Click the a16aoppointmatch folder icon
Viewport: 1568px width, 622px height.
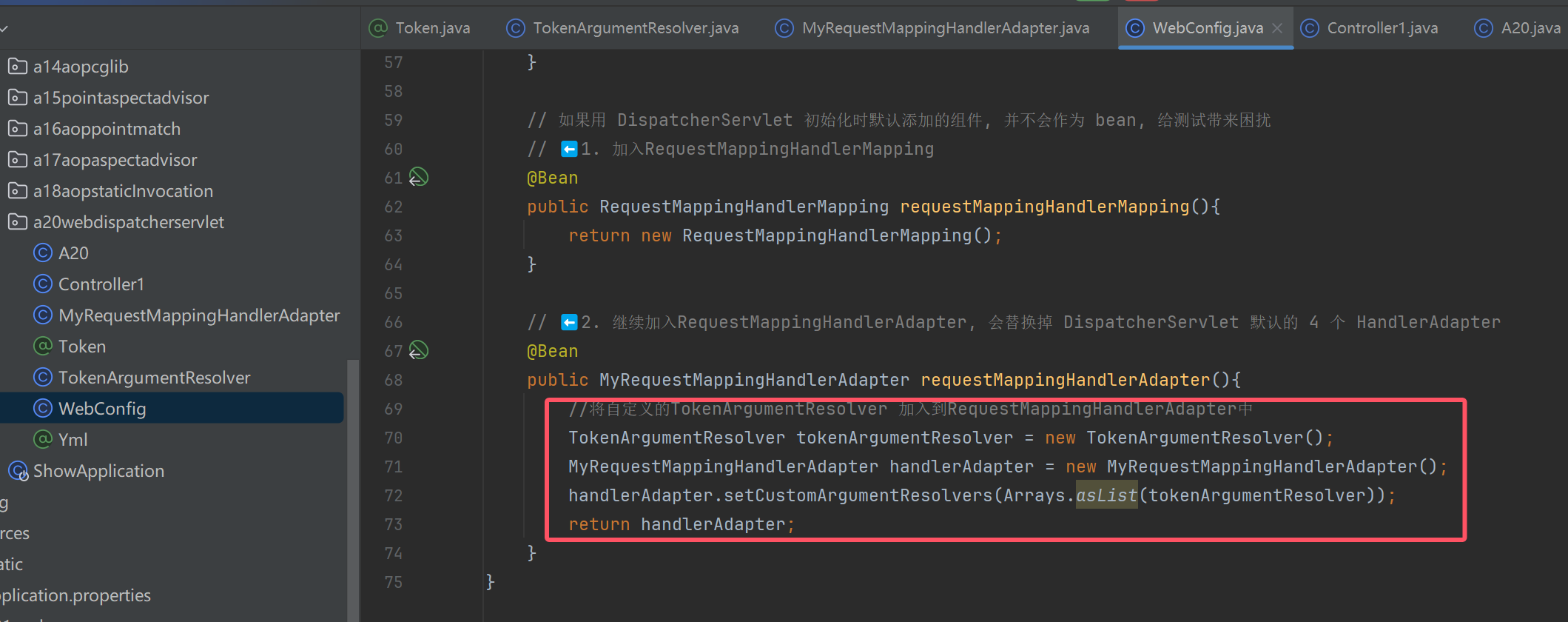click(18, 129)
